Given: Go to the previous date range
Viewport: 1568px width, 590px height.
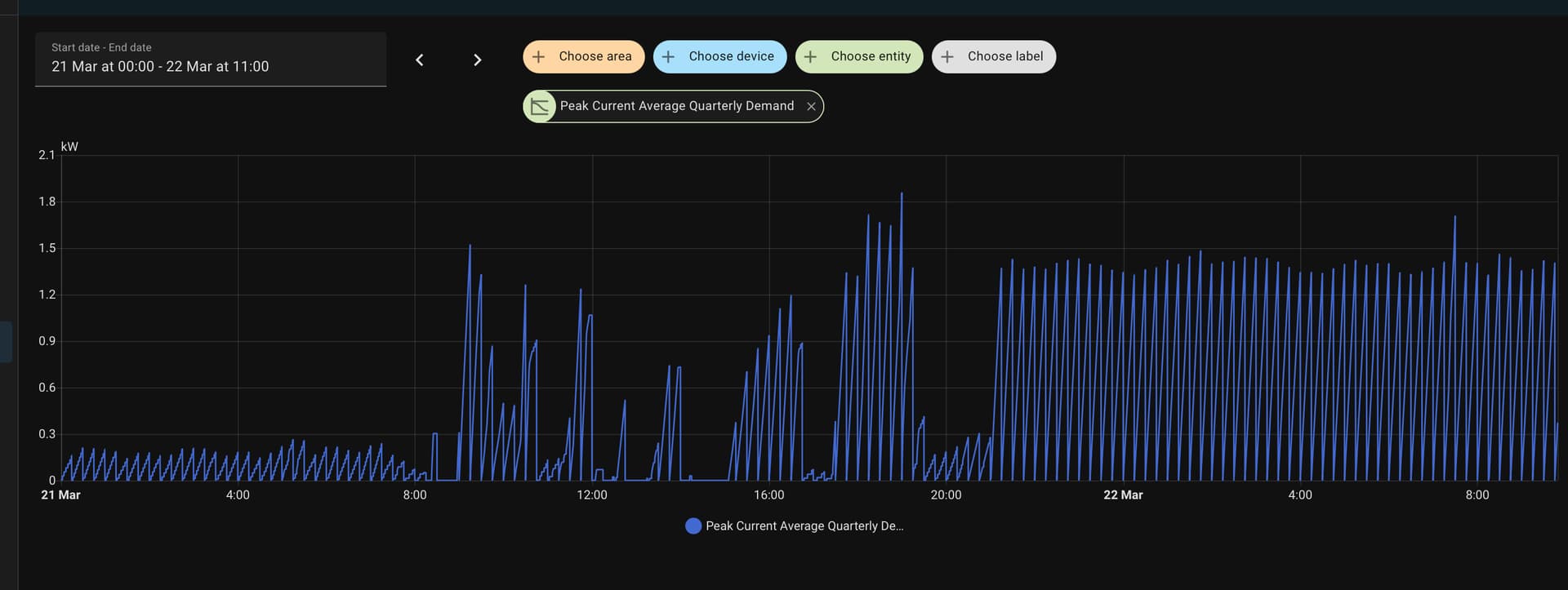Looking at the screenshot, I should (420, 60).
